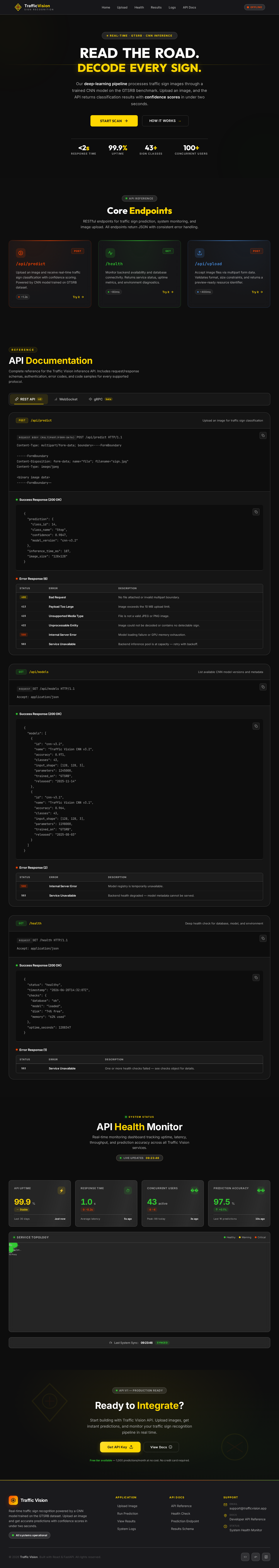
Task: Open the Home nav link
Action: (x=106, y=7)
